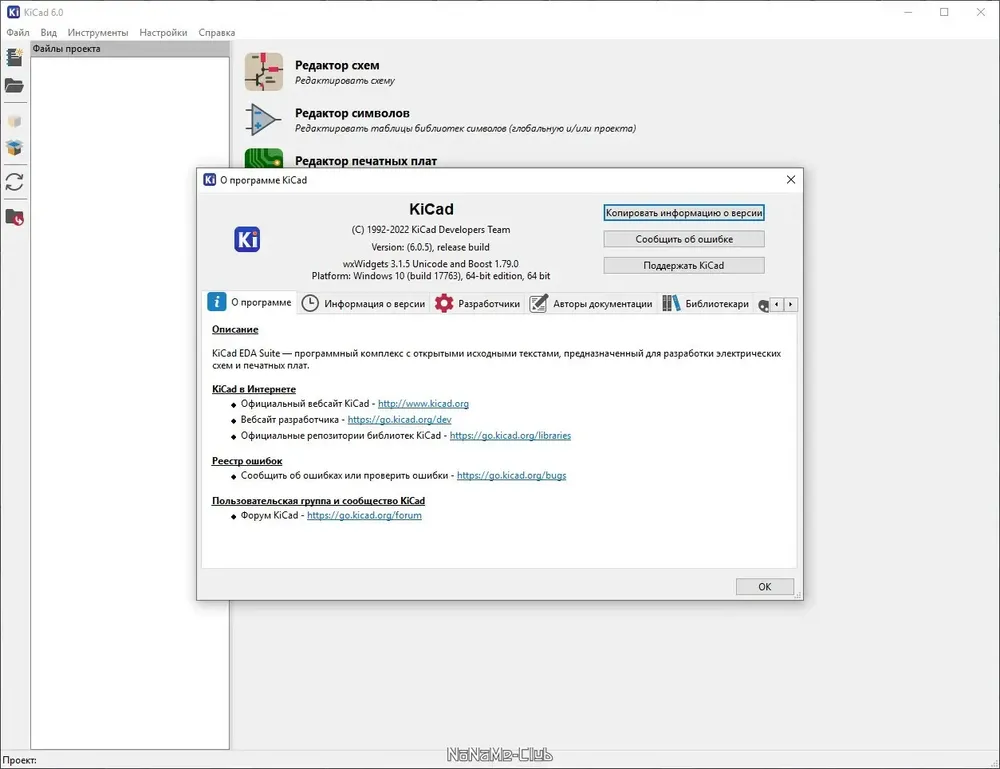Click the Реестр ошибок heading
The width and height of the screenshot is (1000, 769).
tap(247, 461)
